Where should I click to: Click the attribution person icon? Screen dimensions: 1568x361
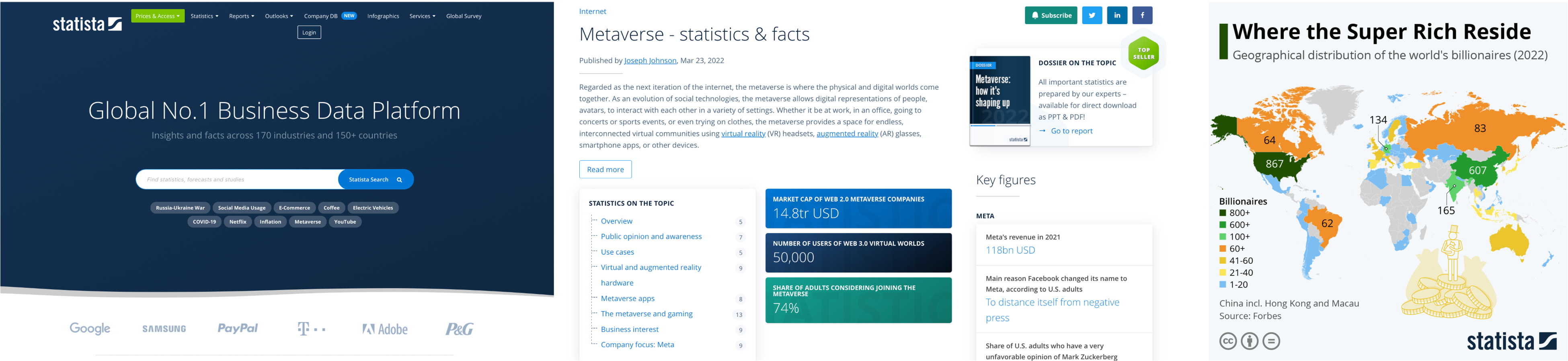point(1250,341)
